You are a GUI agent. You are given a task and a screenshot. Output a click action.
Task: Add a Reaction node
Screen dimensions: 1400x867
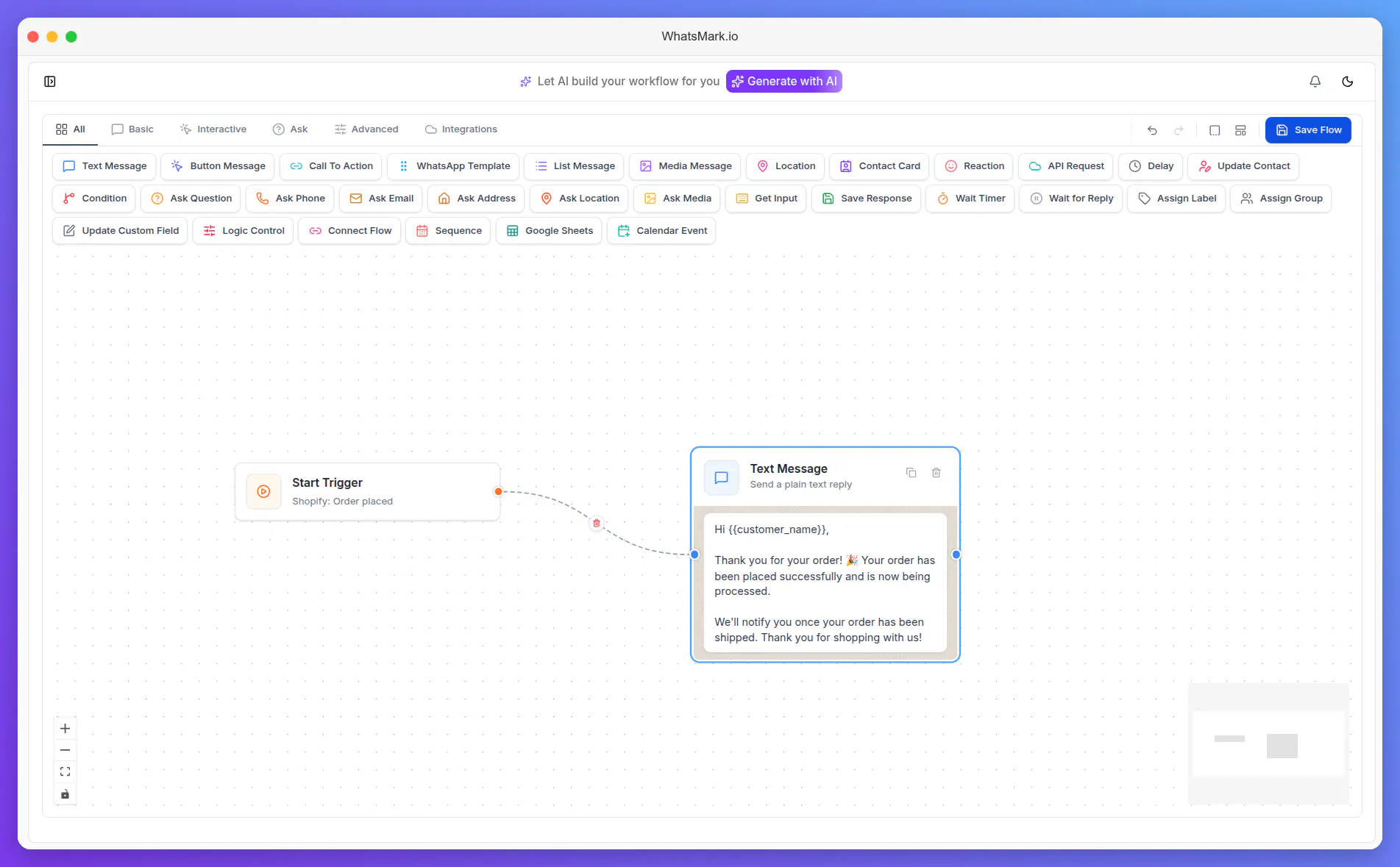[x=974, y=166]
